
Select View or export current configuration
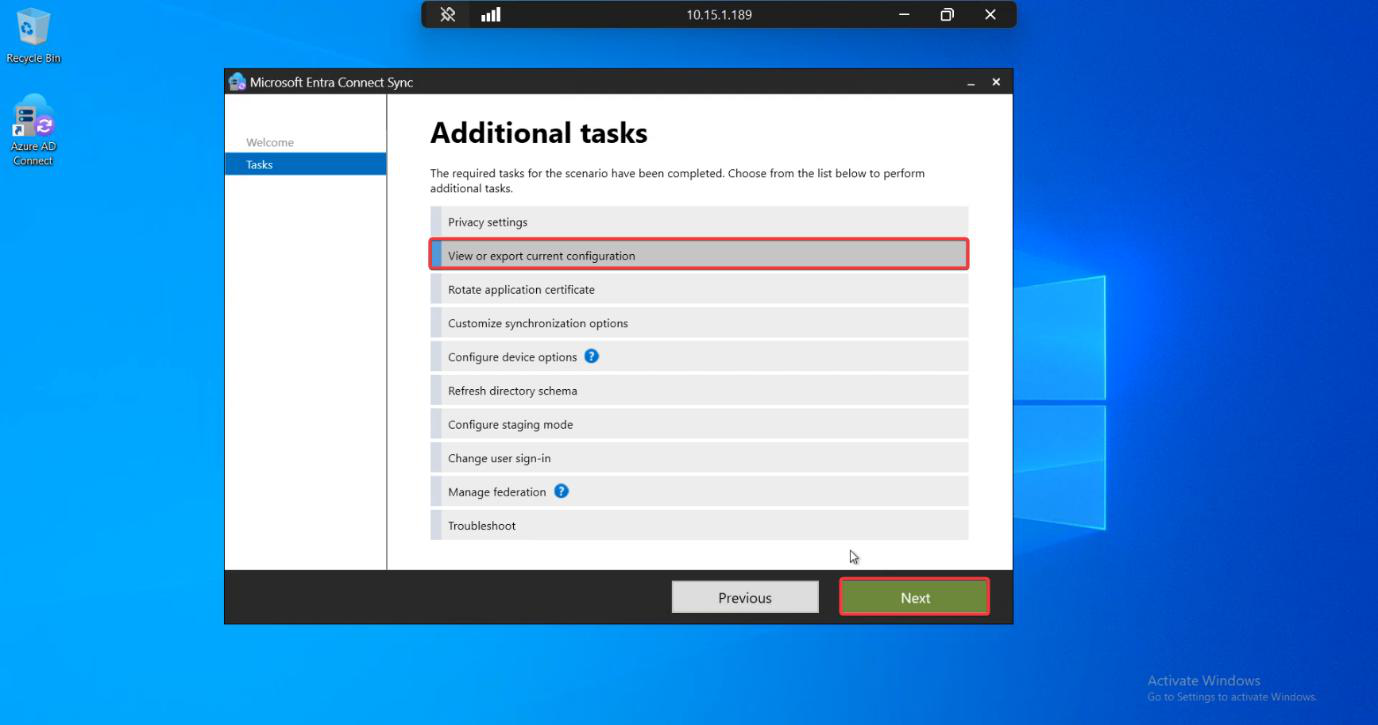pos(699,255)
